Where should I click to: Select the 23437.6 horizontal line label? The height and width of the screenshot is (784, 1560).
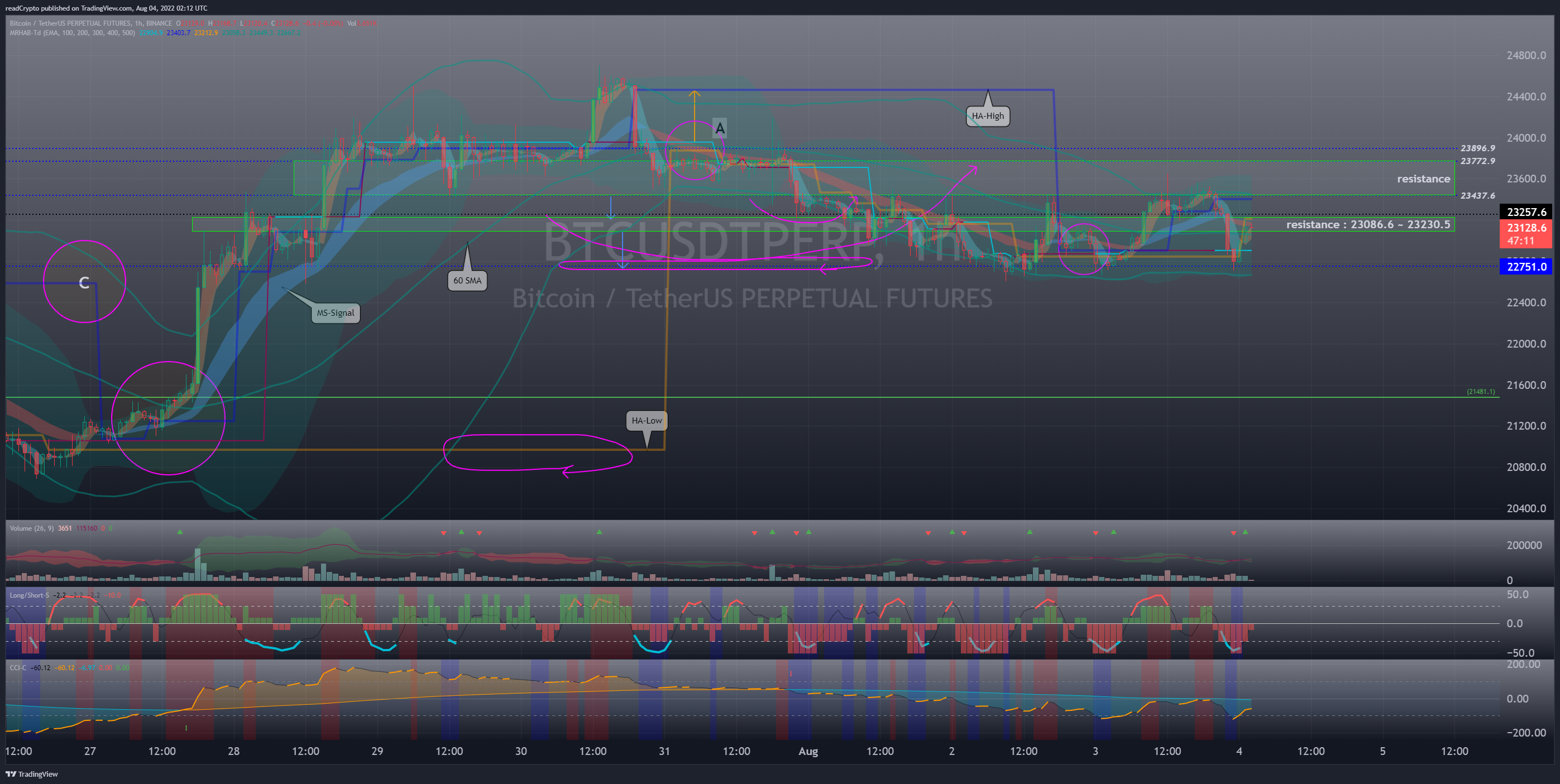click(1477, 195)
